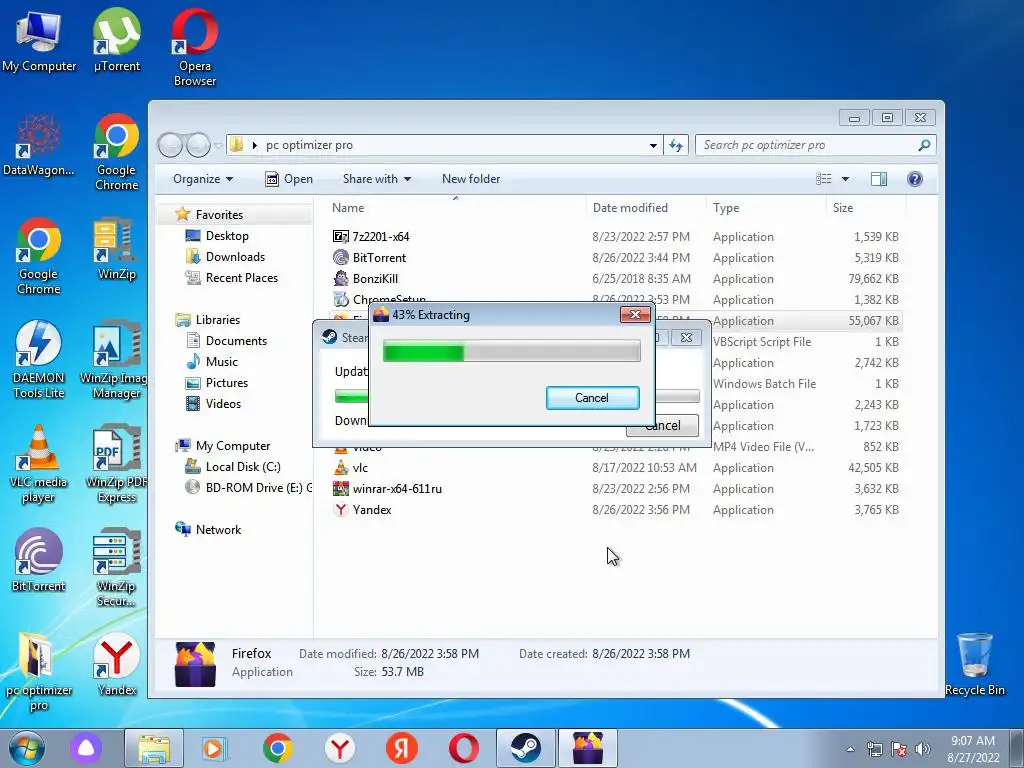Click the Search pc optimizer pro field

coord(816,145)
